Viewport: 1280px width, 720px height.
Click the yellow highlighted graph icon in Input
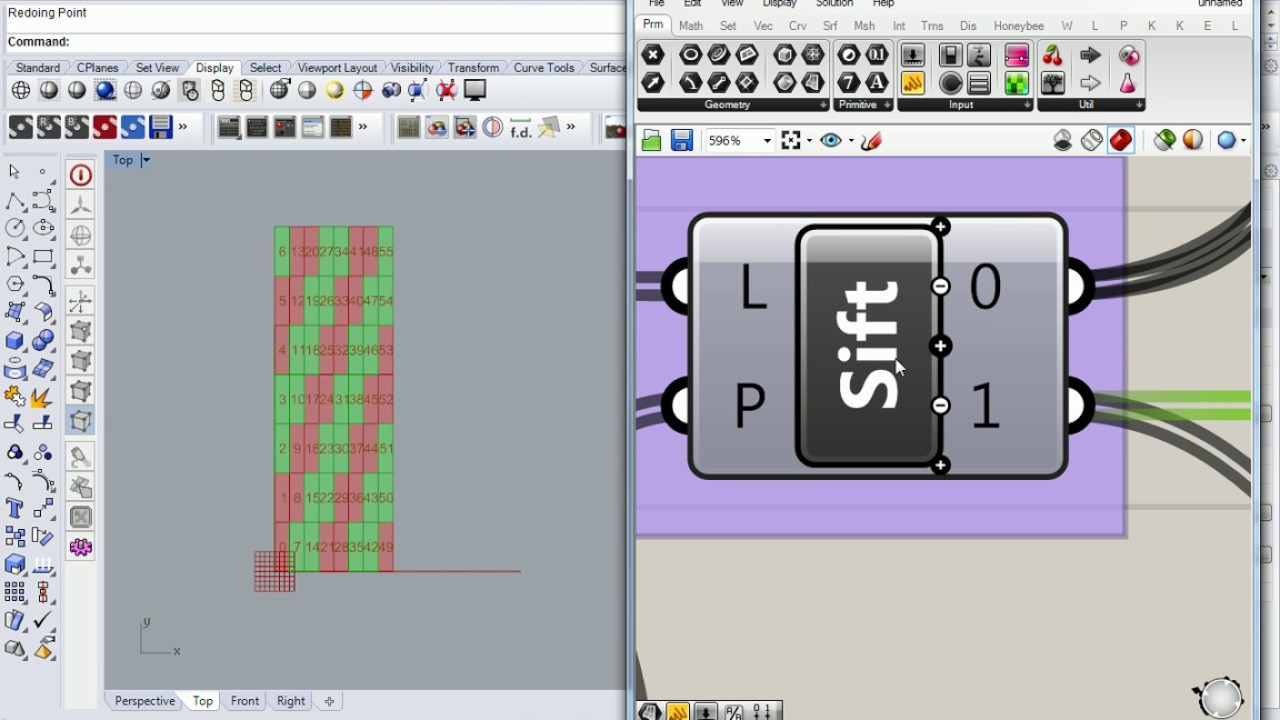912,83
